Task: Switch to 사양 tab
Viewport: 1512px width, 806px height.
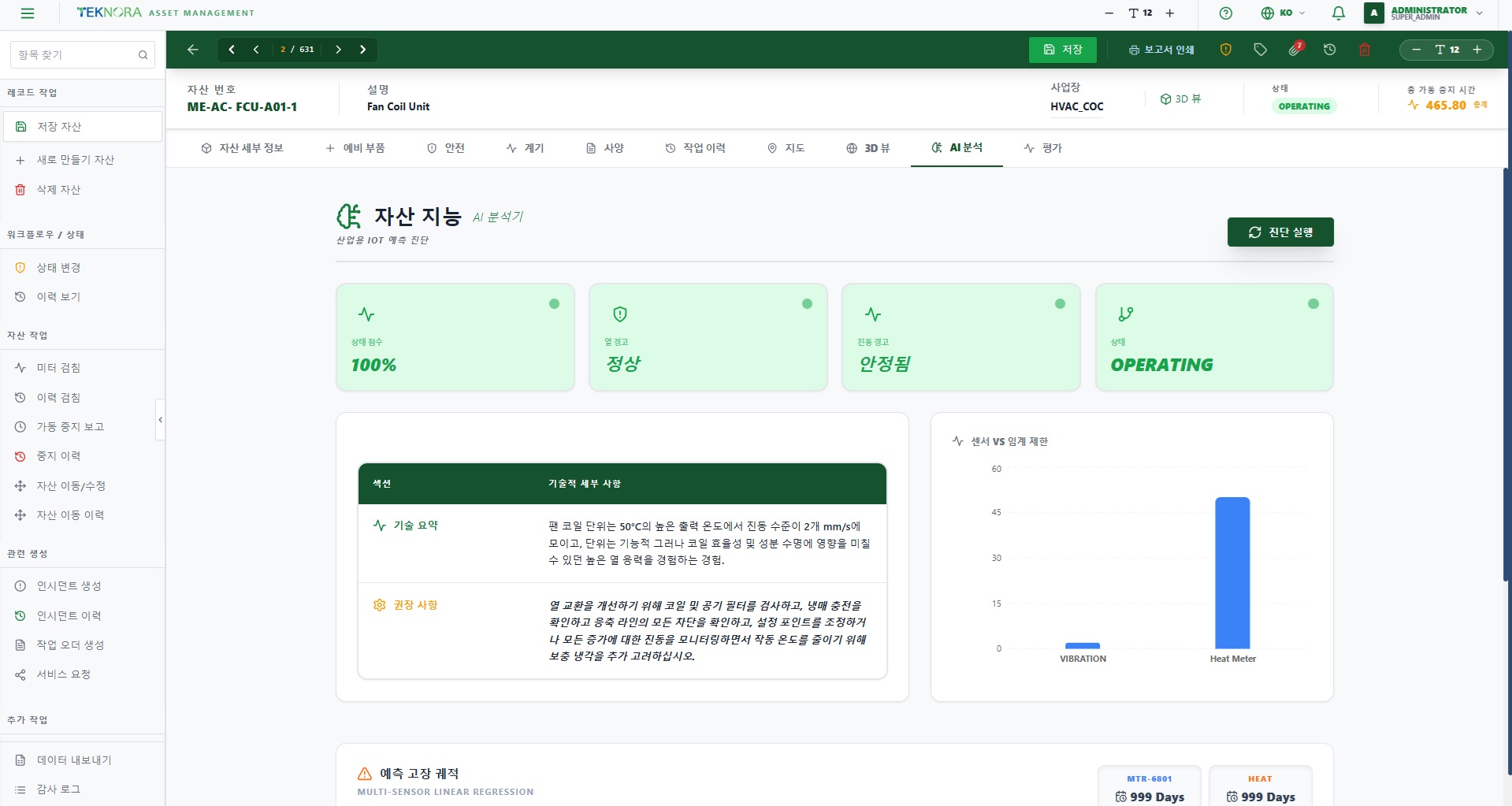Action: pyautogui.click(x=605, y=148)
